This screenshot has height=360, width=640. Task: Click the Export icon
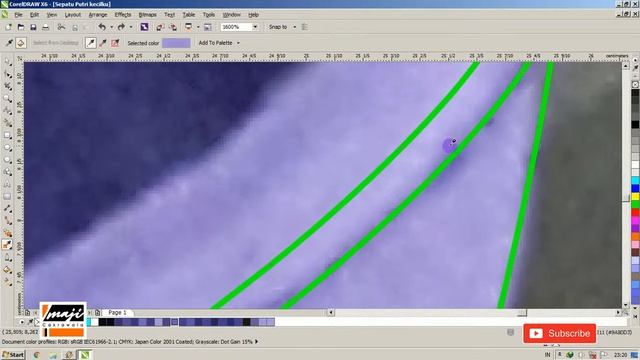point(173,27)
